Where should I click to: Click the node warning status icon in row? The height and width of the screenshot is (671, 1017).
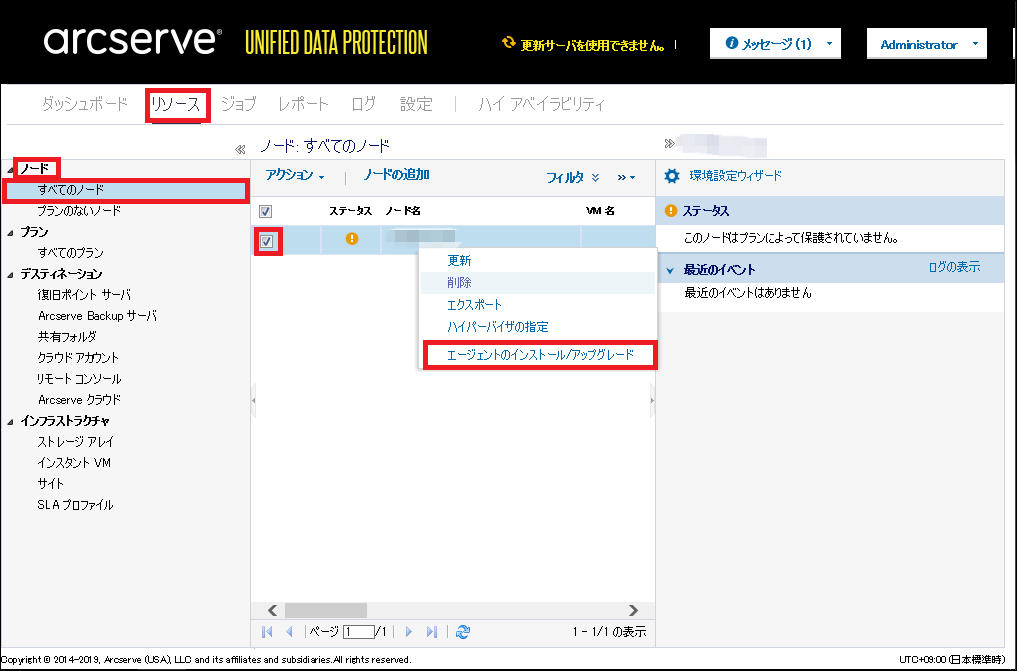(x=352, y=239)
